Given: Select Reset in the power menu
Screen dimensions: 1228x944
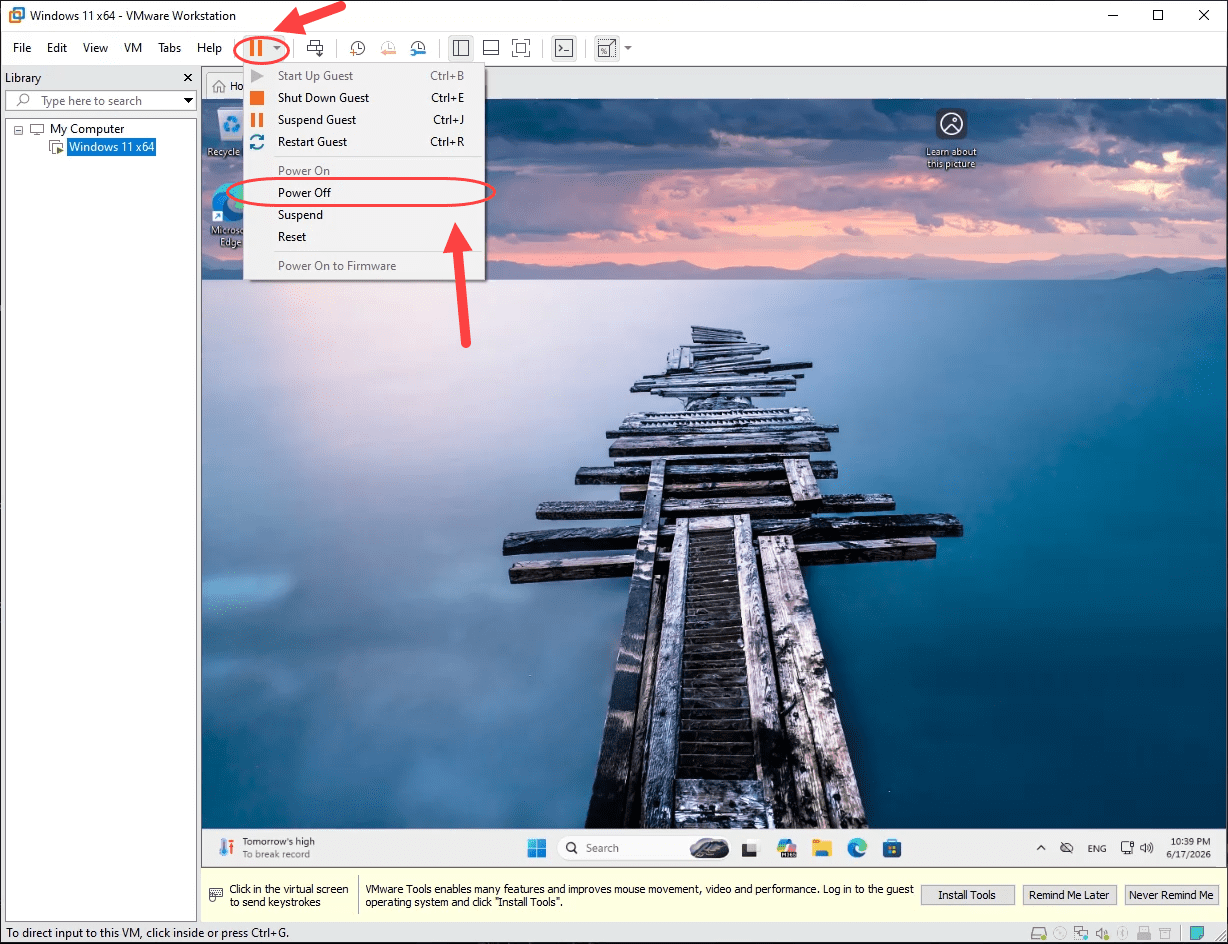Looking at the screenshot, I should tap(364, 237).
